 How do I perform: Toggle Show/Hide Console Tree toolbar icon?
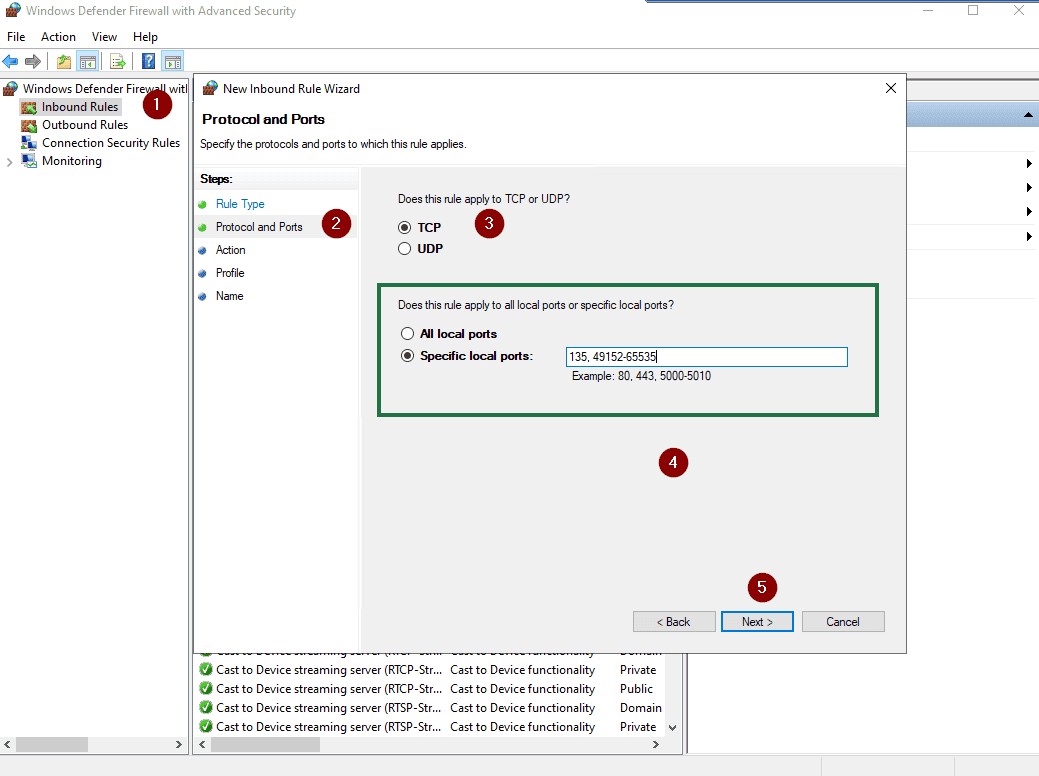point(88,62)
